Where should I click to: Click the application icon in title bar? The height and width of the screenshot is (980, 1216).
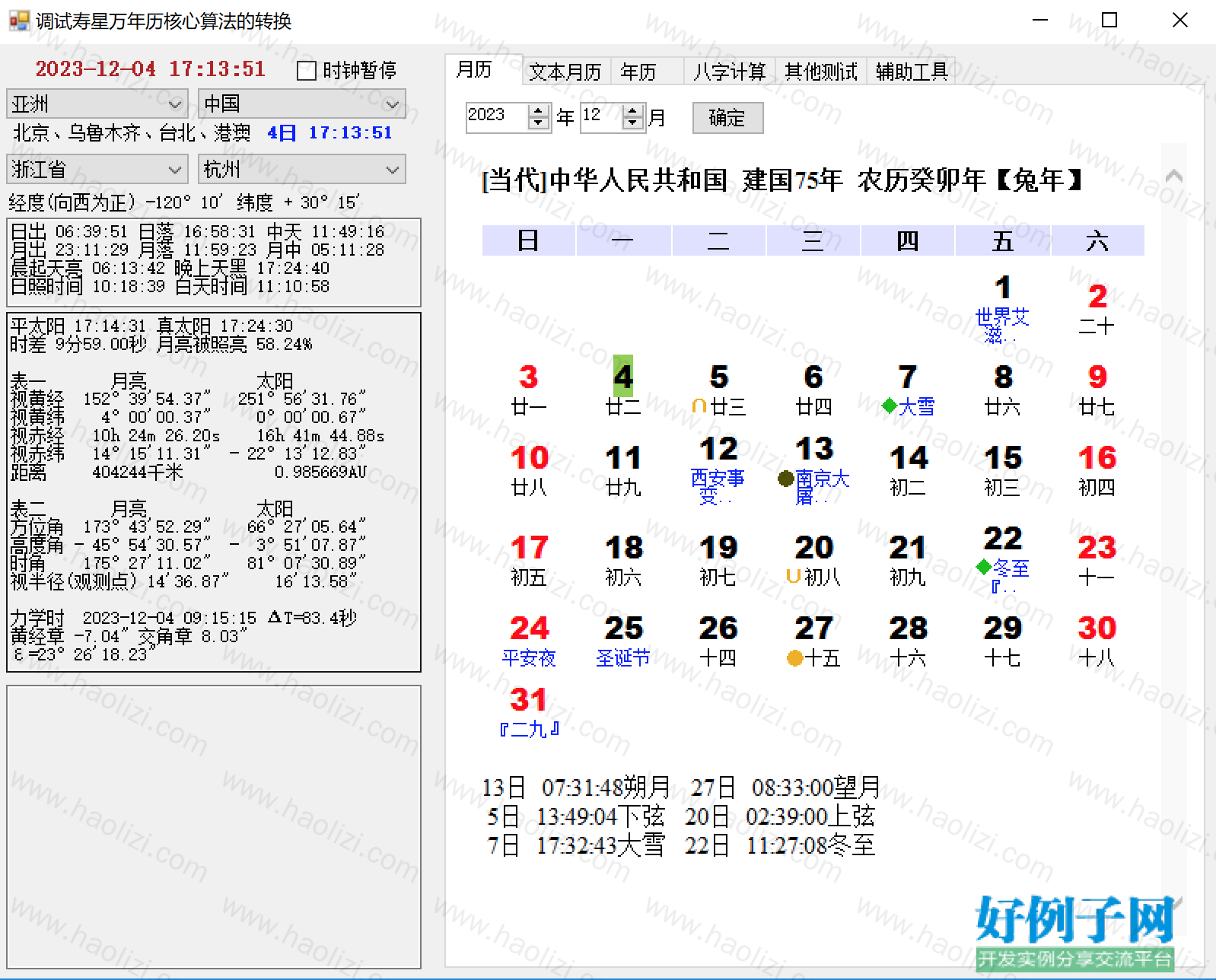pos(20,21)
